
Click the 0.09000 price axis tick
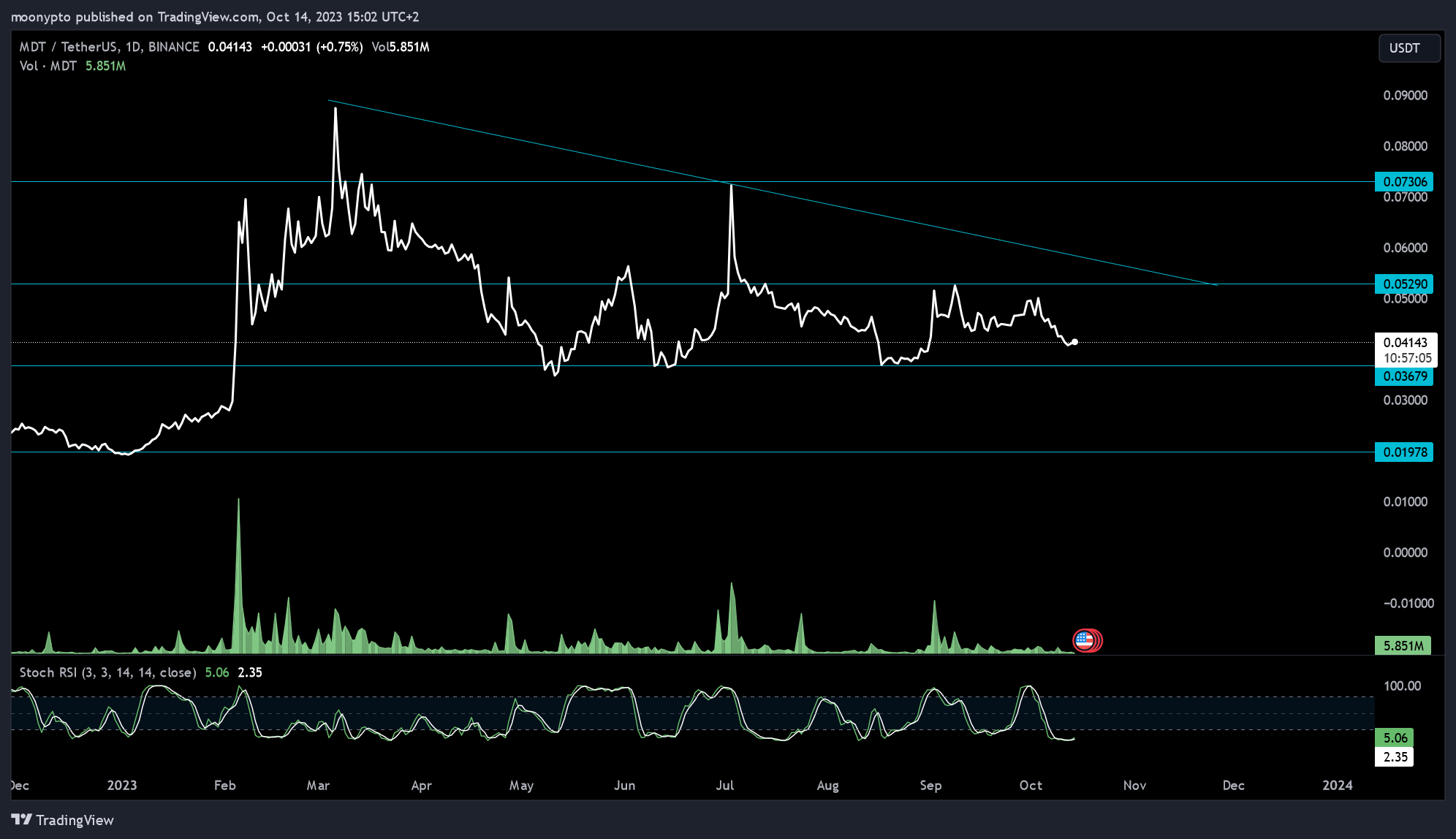tap(1405, 96)
